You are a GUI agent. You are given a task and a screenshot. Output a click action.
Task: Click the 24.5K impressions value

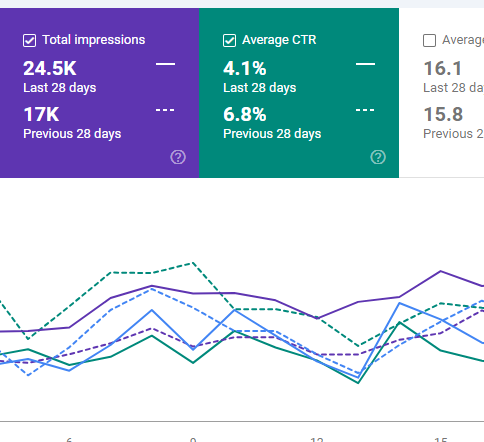tap(50, 68)
